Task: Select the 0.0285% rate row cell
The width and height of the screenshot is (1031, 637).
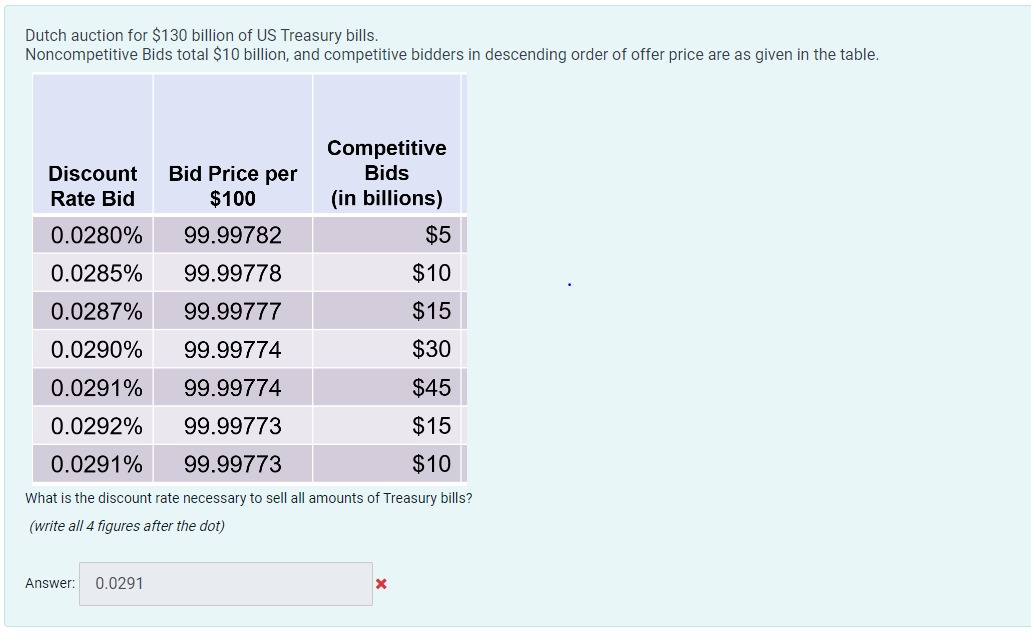Action: pyautogui.click(x=92, y=272)
